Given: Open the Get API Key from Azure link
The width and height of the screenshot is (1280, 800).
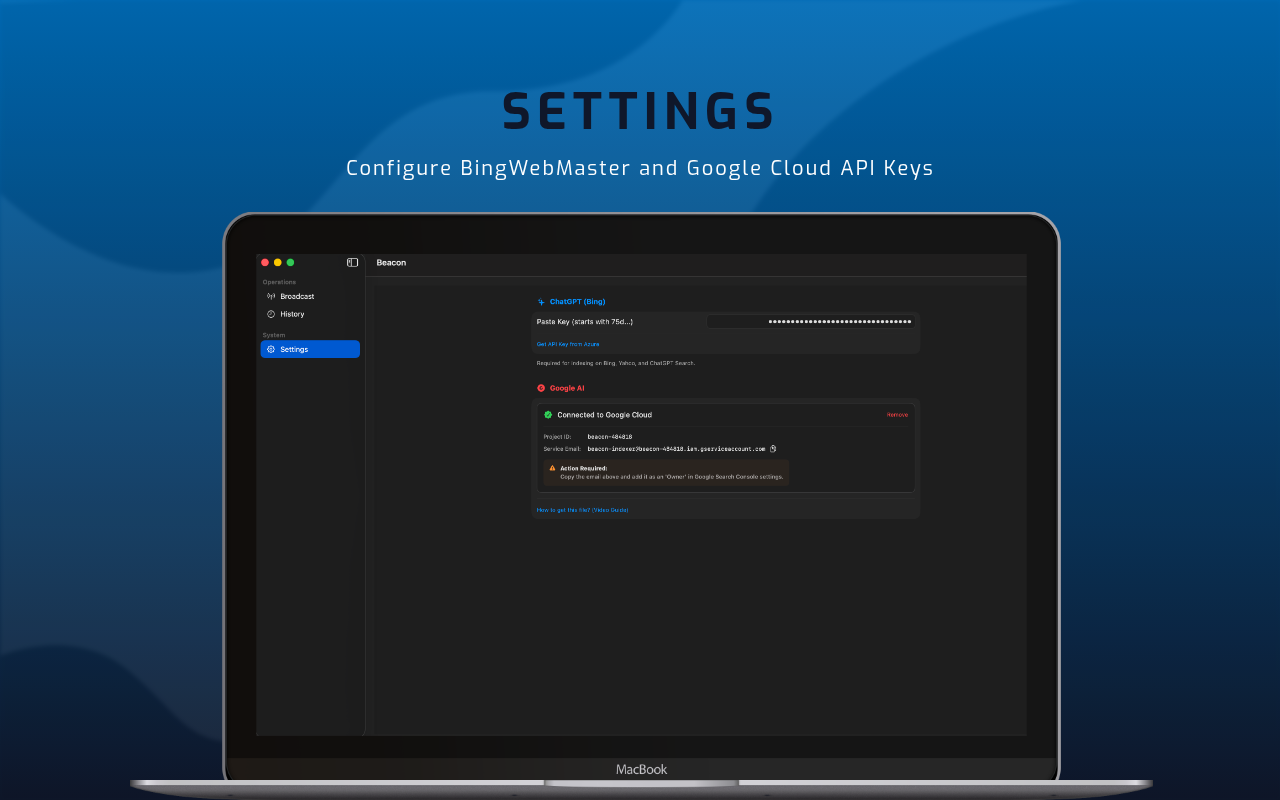Looking at the screenshot, I should tap(568, 344).
